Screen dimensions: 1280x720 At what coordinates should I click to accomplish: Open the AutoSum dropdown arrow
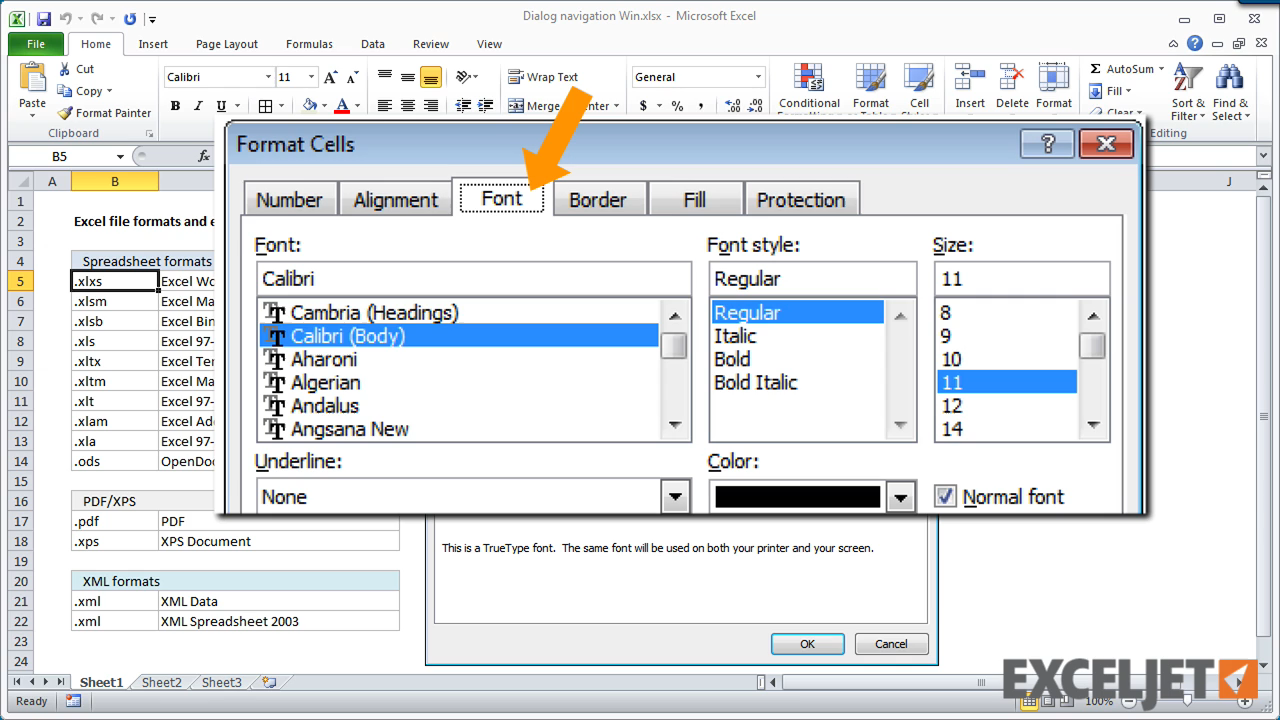pos(1161,69)
